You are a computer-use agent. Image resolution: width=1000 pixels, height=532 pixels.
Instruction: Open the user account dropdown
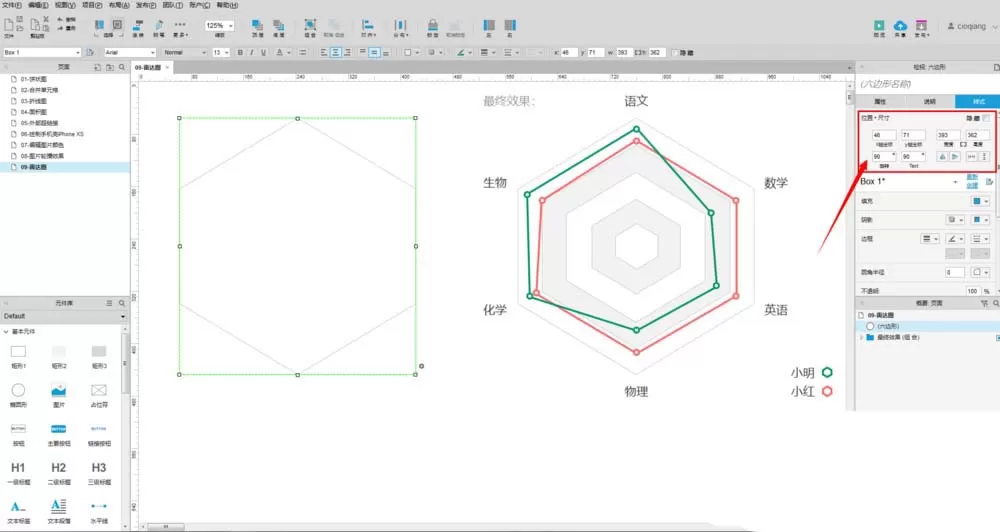971,26
